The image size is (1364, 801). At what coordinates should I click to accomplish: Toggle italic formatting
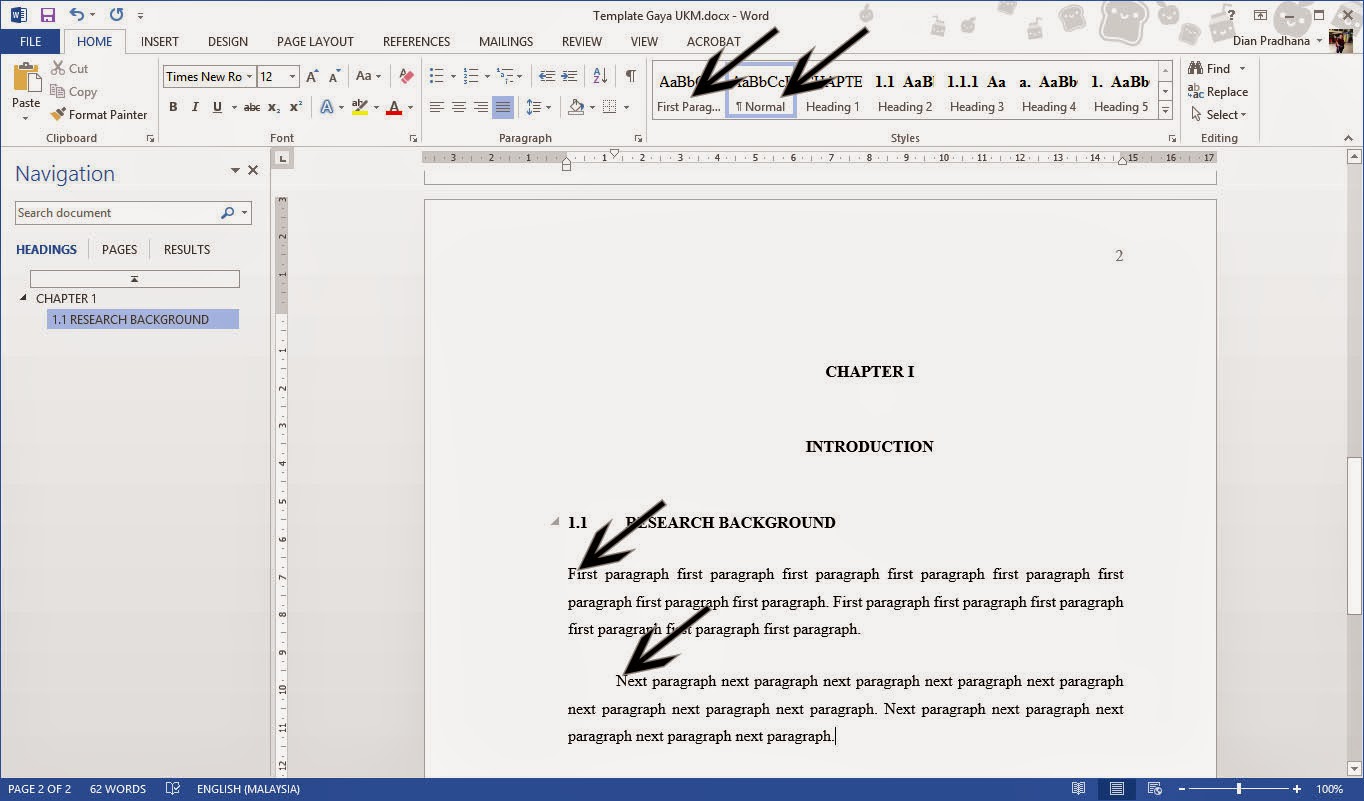pyautogui.click(x=195, y=107)
